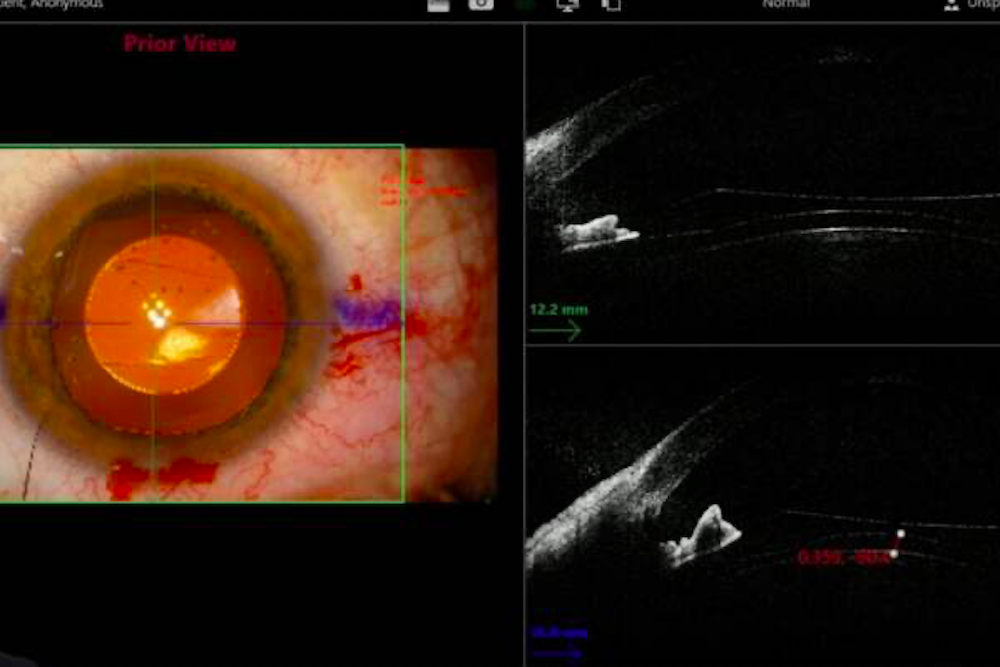Click the Prior View label
The image size is (1000, 667).
[x=180, y=44]
